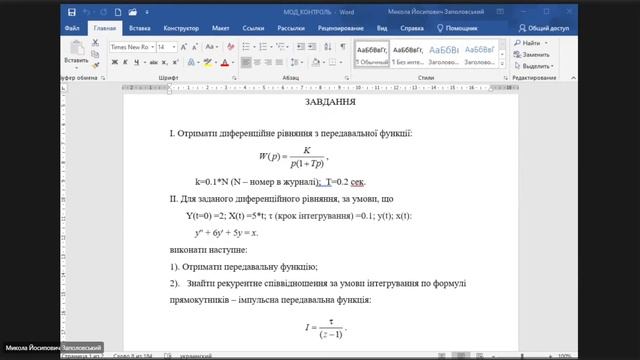Open the Макет ribbon tab
640x360 pixels.
[x=220, y=28]
